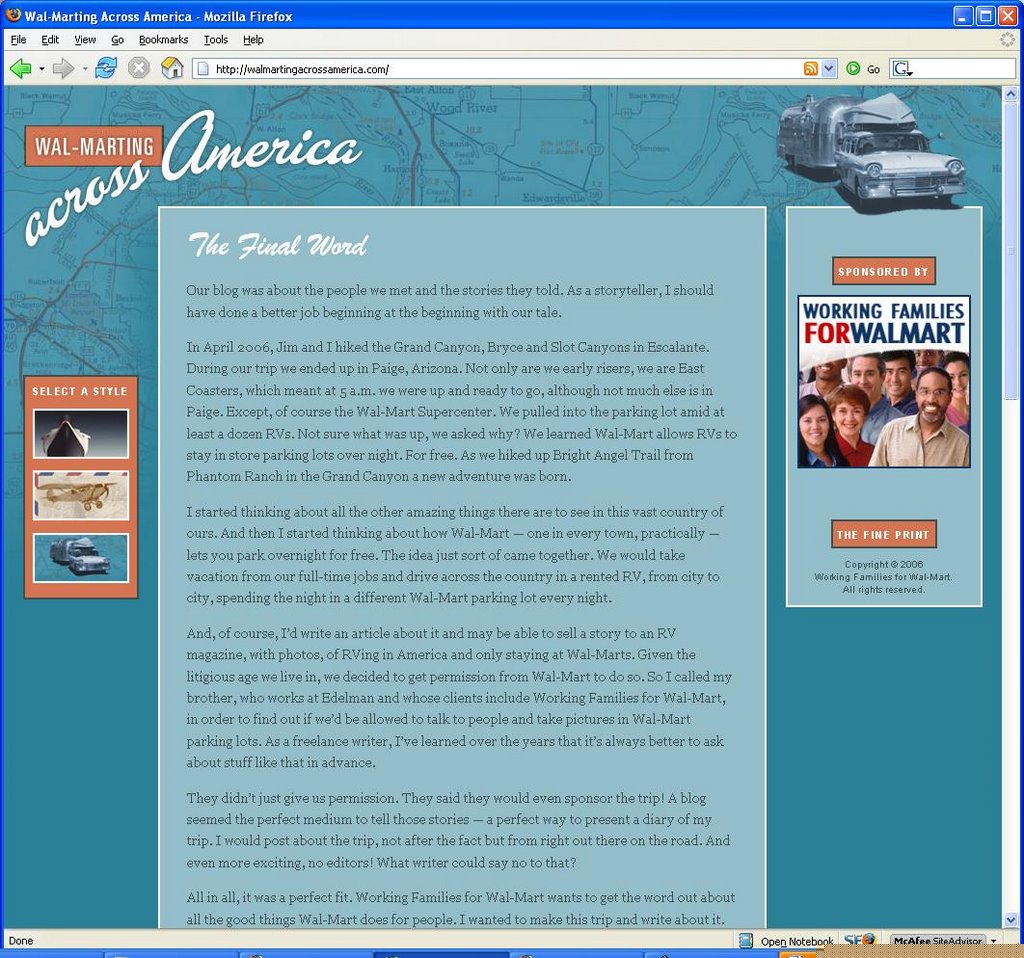Click the Working Families for Walmart banner

884,382
